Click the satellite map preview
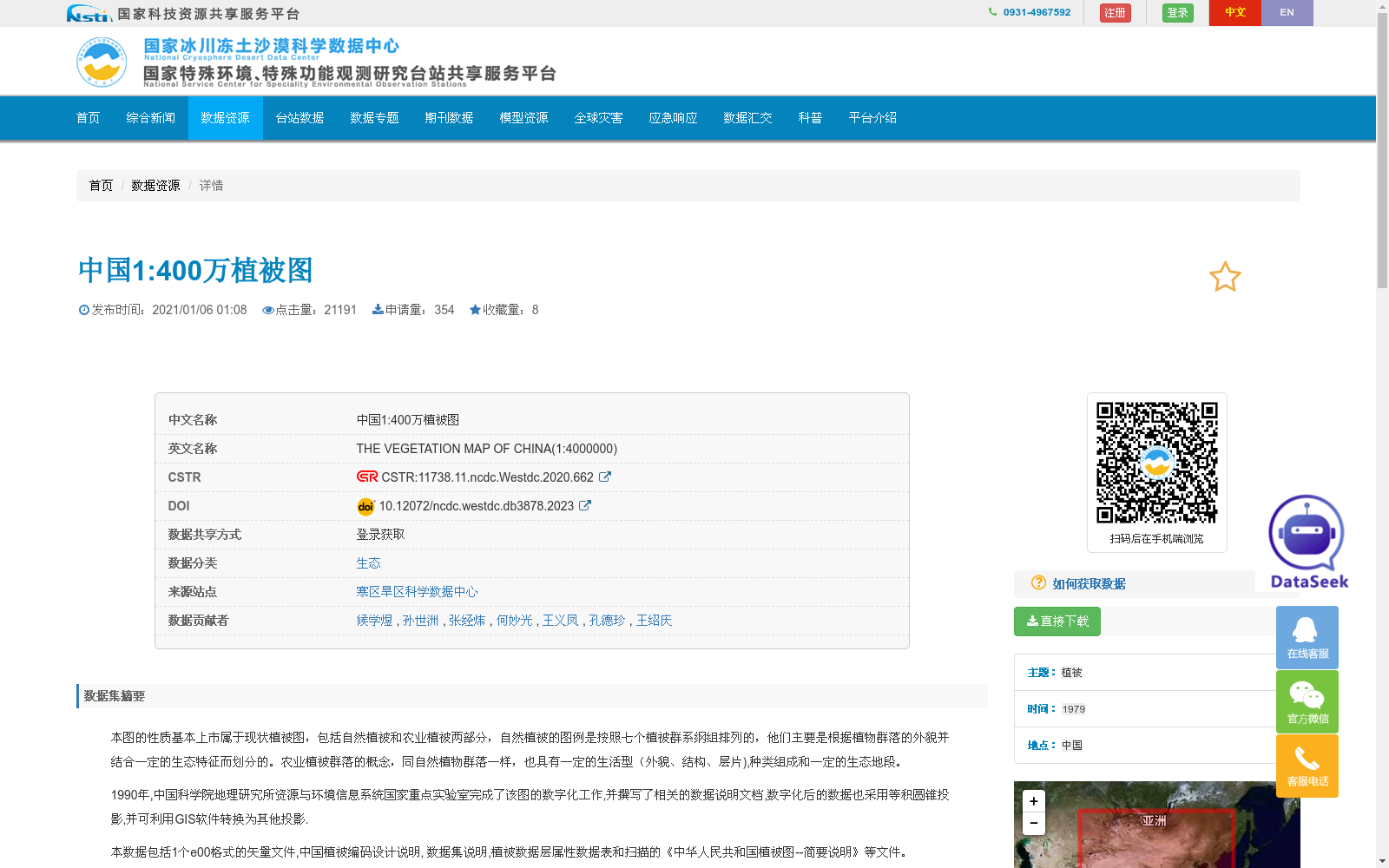The image size is (1389, 868). (1157, 825)
